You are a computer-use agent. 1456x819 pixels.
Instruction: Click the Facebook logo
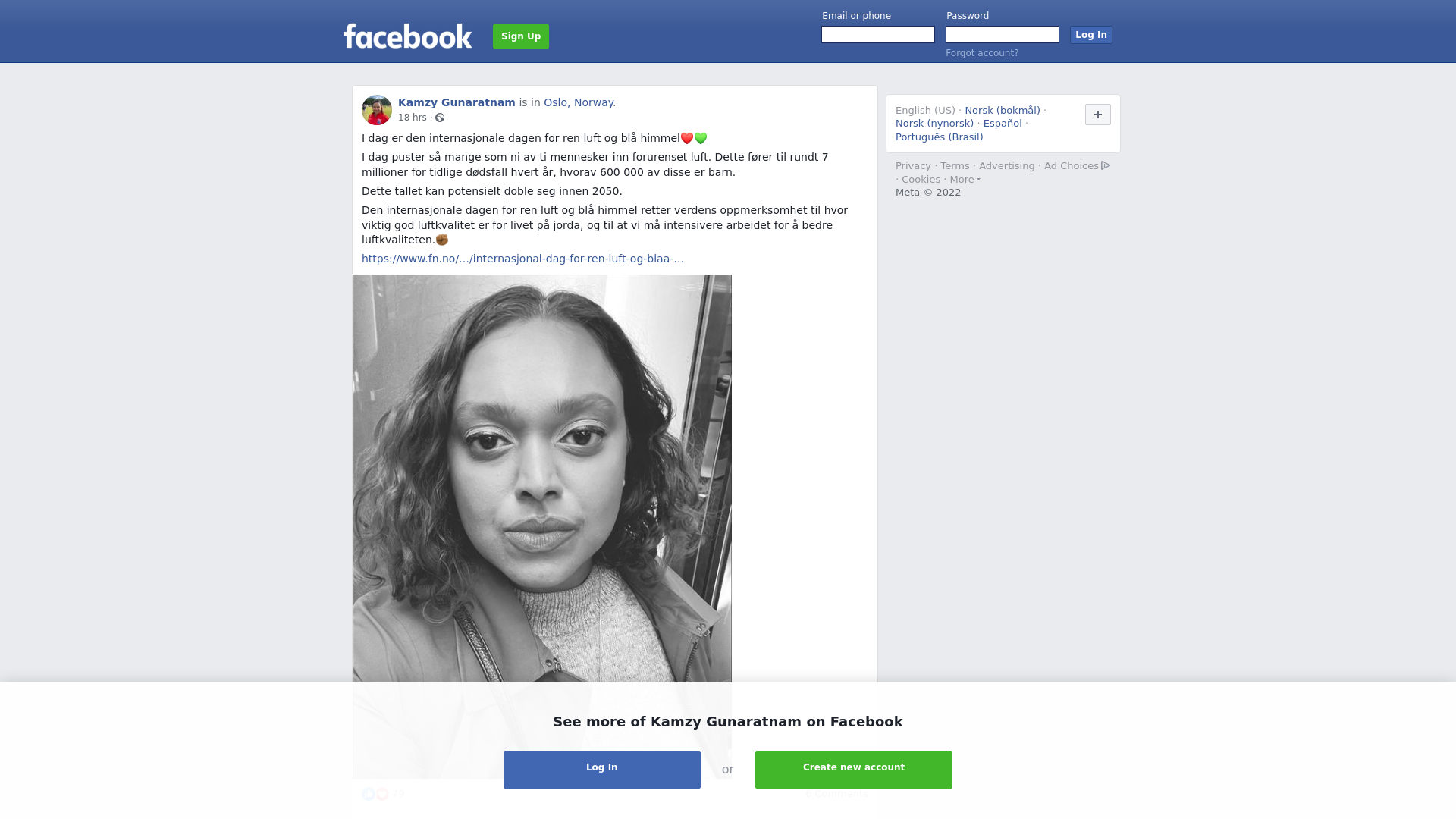407,36
